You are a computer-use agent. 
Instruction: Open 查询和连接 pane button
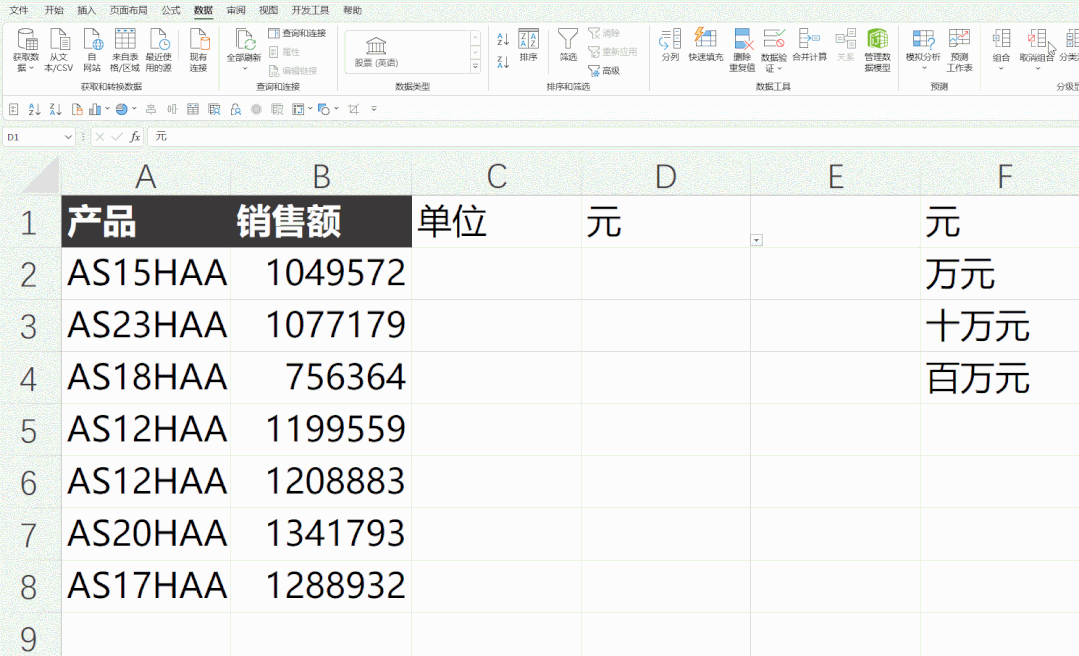pos(297,33)
